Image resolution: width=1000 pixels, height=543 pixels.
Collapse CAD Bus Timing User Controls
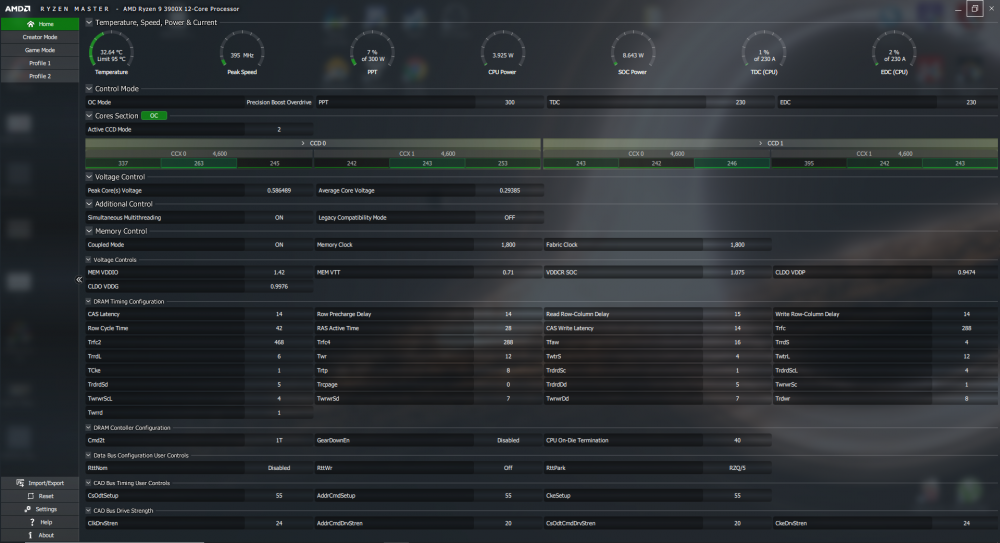[89, 483]
